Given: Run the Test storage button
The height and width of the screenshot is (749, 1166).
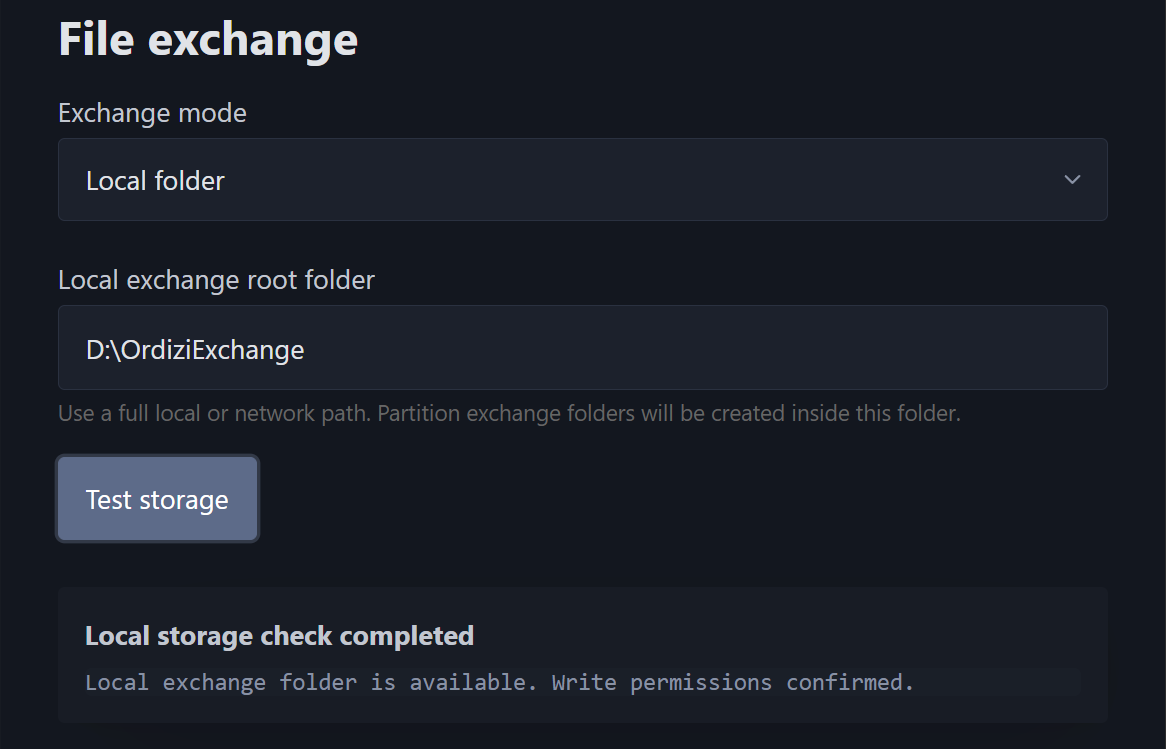Looking at the screenshot, I should [158, 498].
